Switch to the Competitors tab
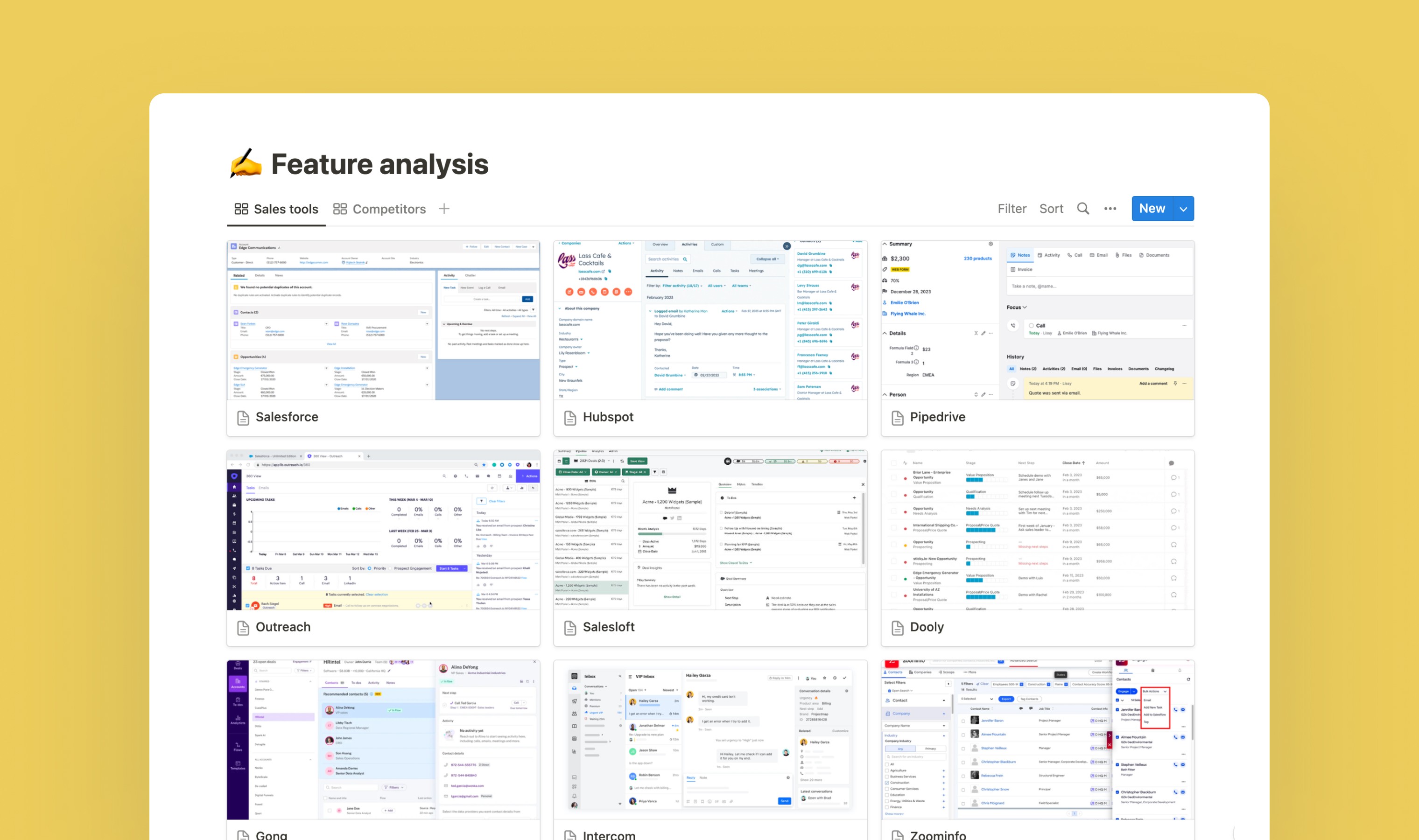The width and height of the screenshot is (1419, 840). click(379, 209)
